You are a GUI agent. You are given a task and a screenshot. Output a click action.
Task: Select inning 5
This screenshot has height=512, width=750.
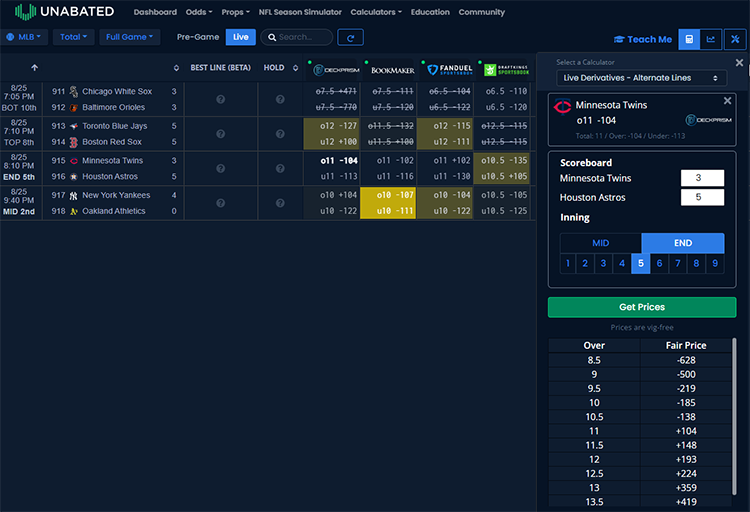(640, 263)
